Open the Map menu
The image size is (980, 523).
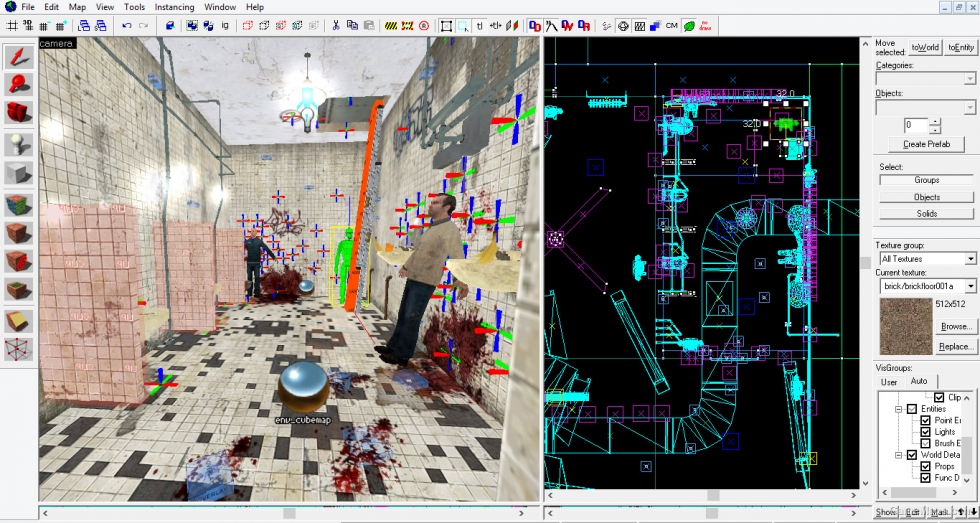coord(78,7)
